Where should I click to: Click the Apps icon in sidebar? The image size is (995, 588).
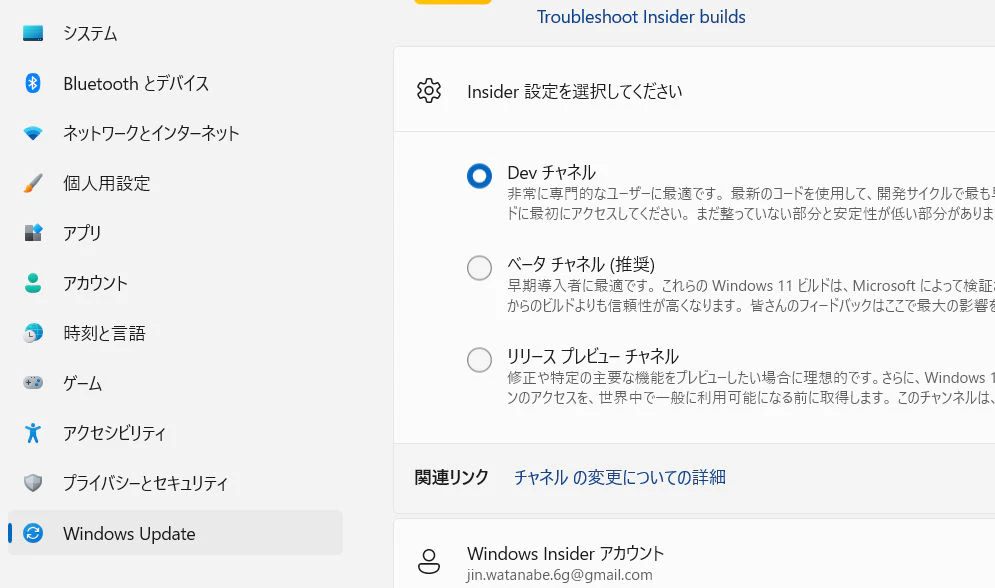(33, 233)
